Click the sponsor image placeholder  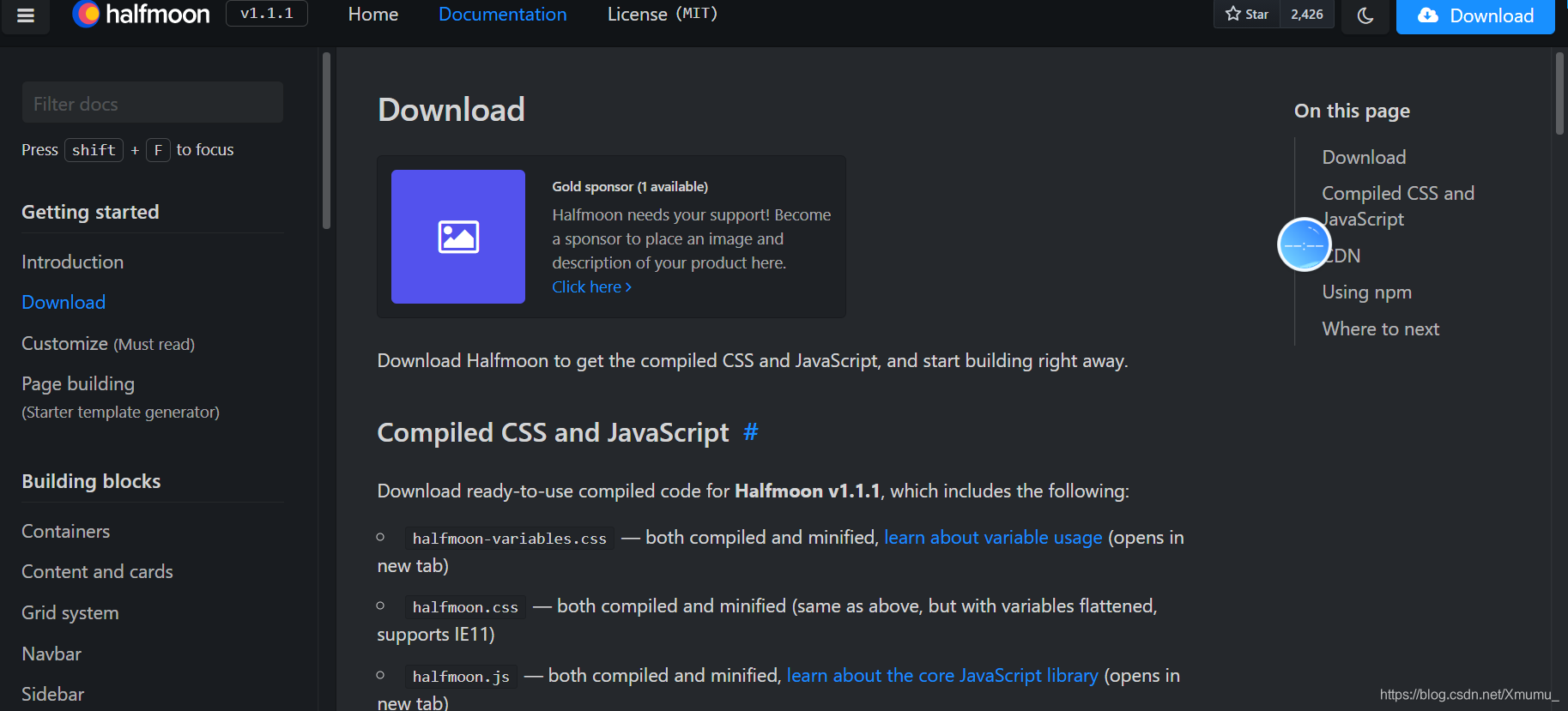pyautogui.click(x=458, y=237)
